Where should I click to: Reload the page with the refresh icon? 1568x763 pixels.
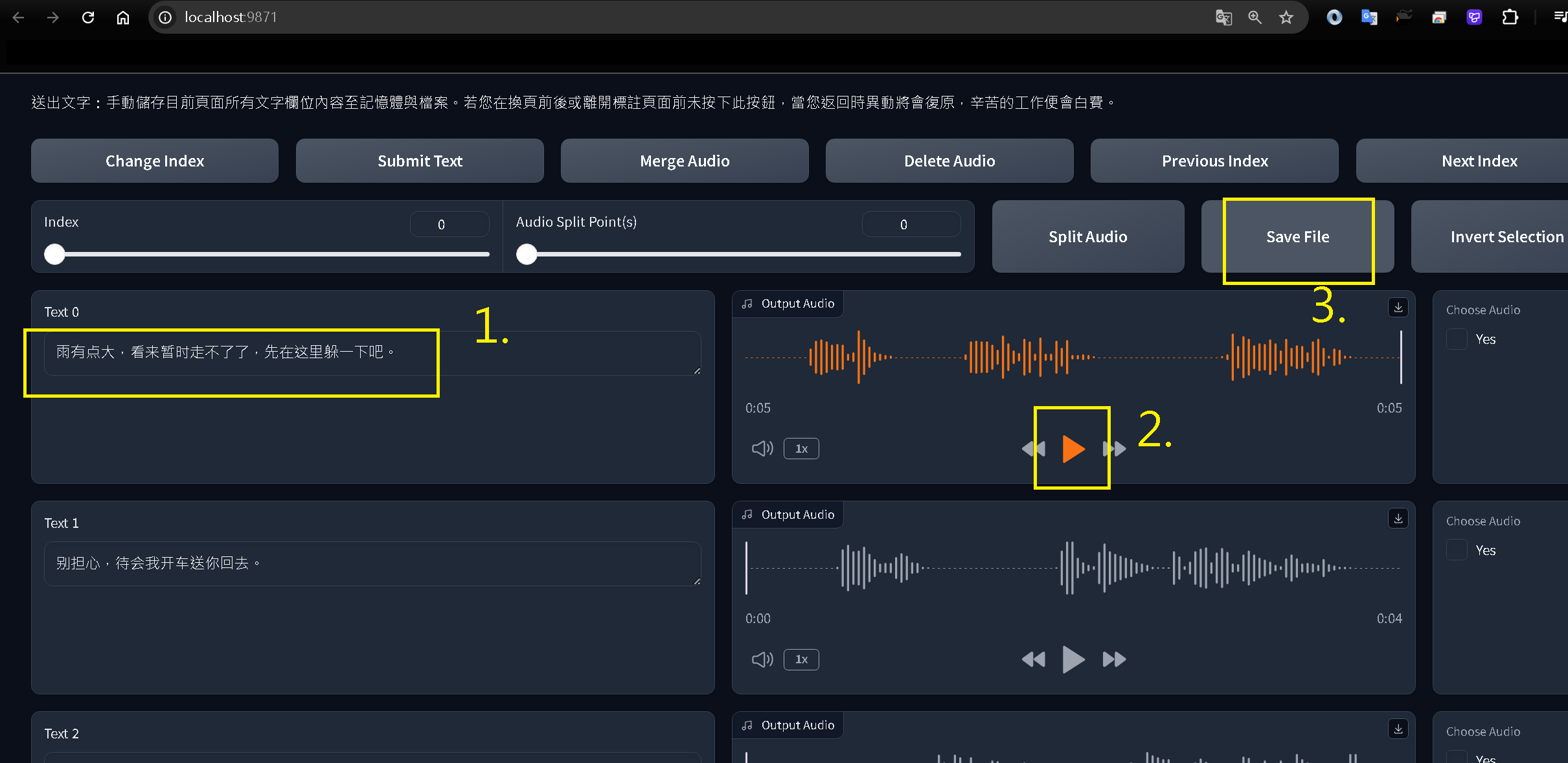click(x=88, y=17)
